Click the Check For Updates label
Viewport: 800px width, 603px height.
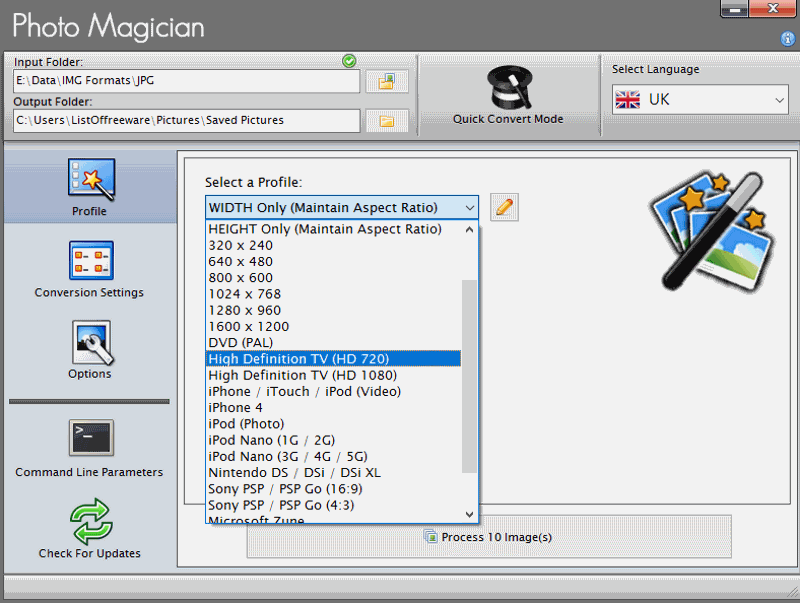(90, 554)
